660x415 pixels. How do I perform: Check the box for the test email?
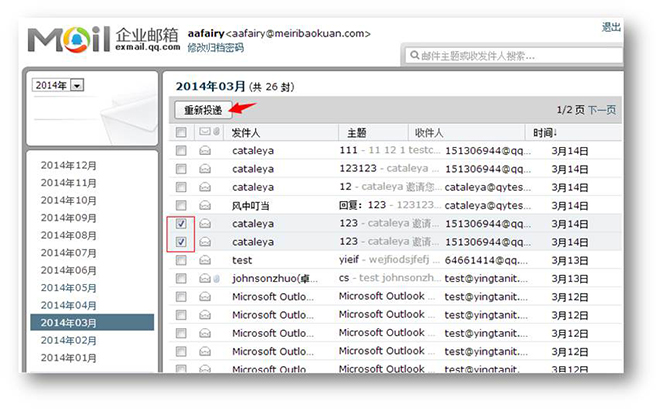coord(181,260)
